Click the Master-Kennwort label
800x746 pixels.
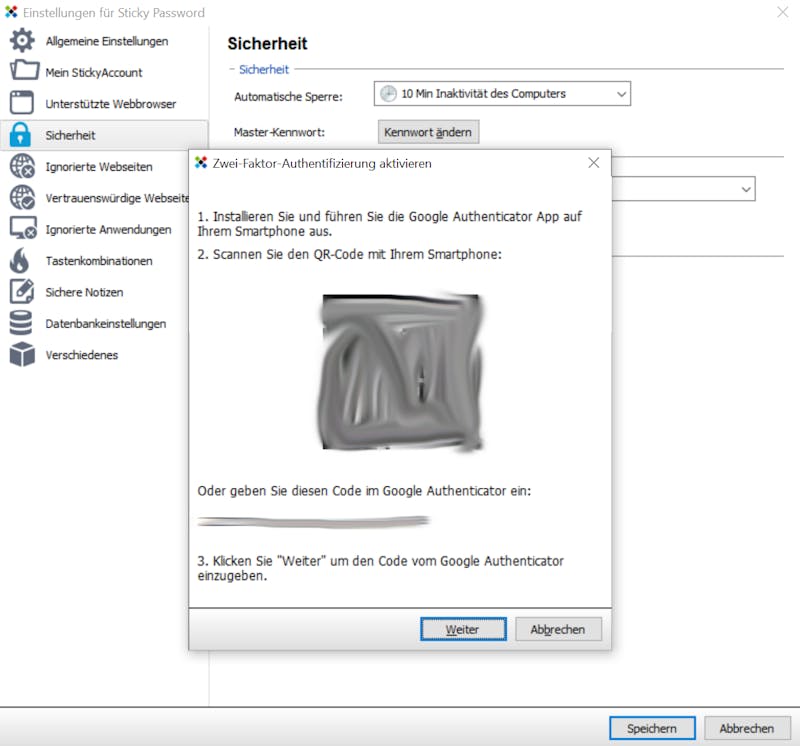click(x=279, y=132)
